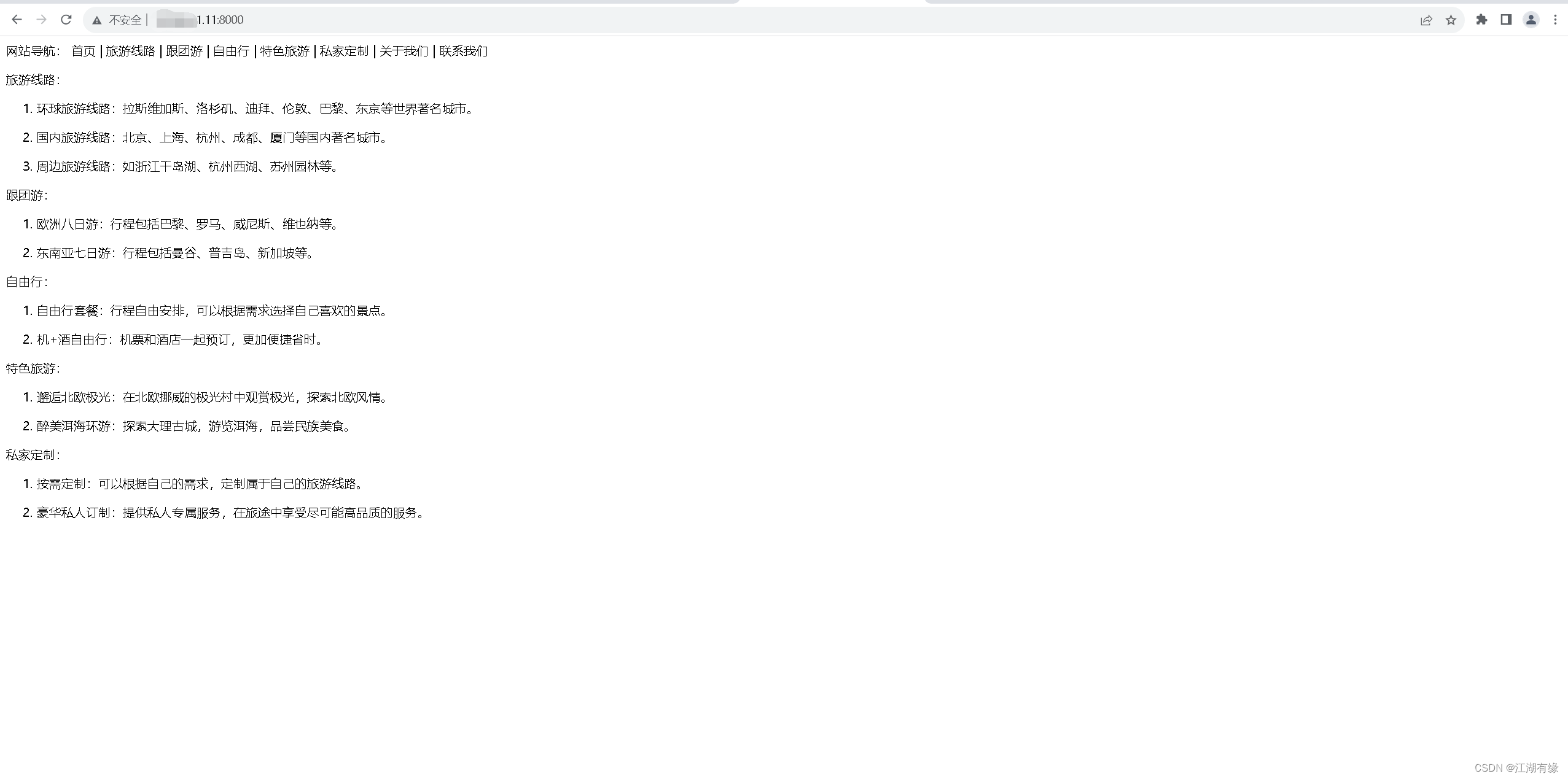Click the address bar URL field
This screenshot has height=779, width=1568.
click(x=491, y=20)
